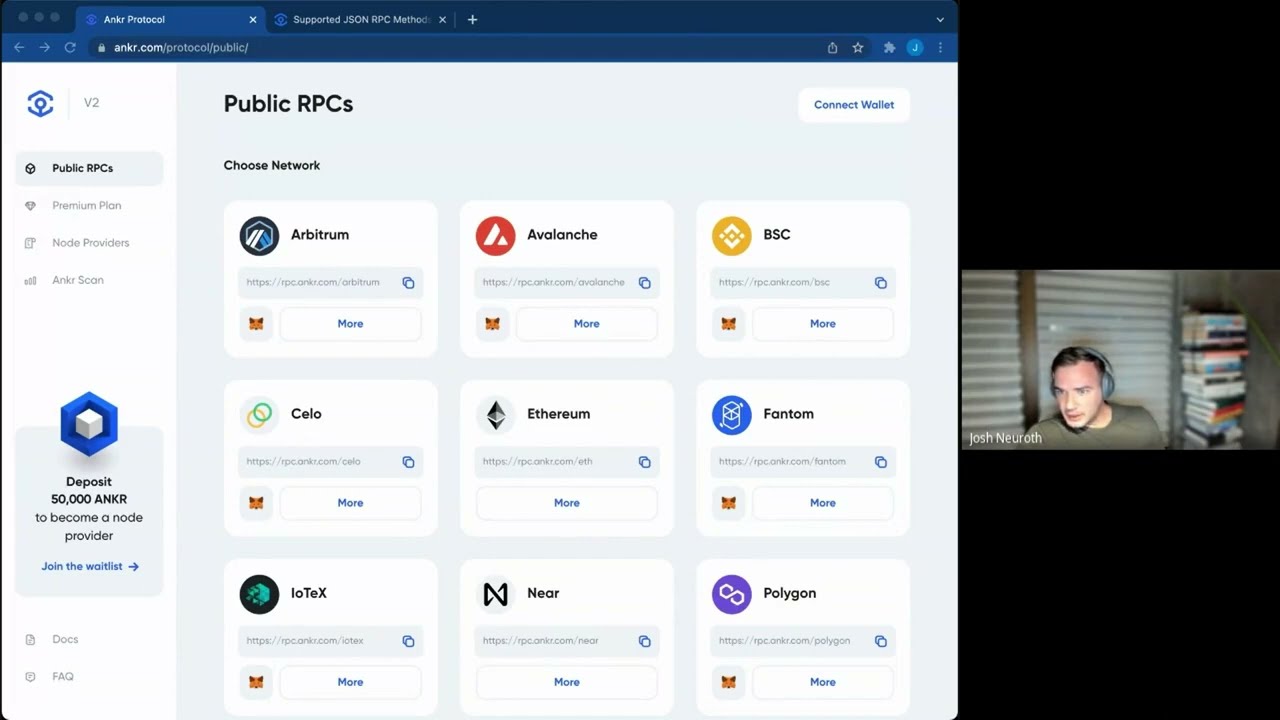Add BSC to MetaMask via fox icon
Image resolution: width=1280 pixels, height=720 pixels.
(728, 324)
